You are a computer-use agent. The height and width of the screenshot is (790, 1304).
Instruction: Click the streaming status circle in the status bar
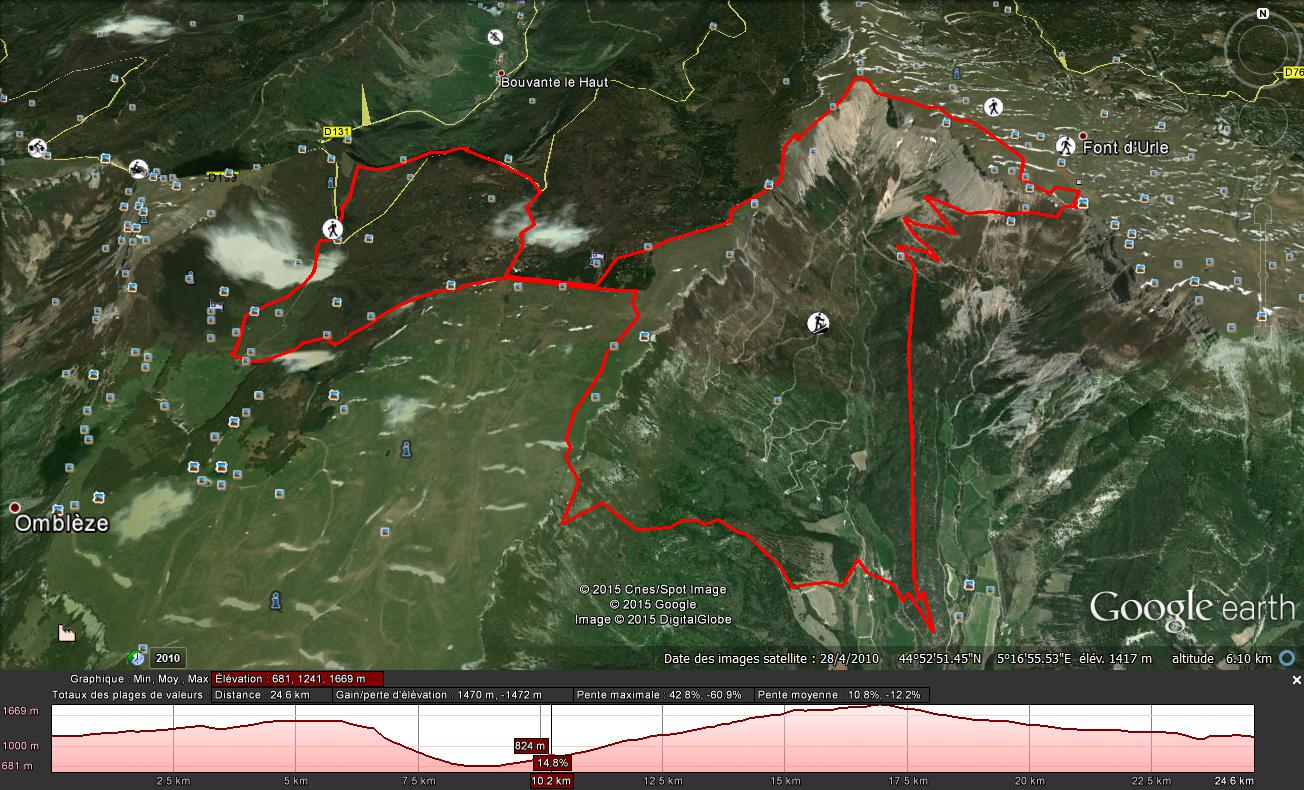coord(1288,658)
